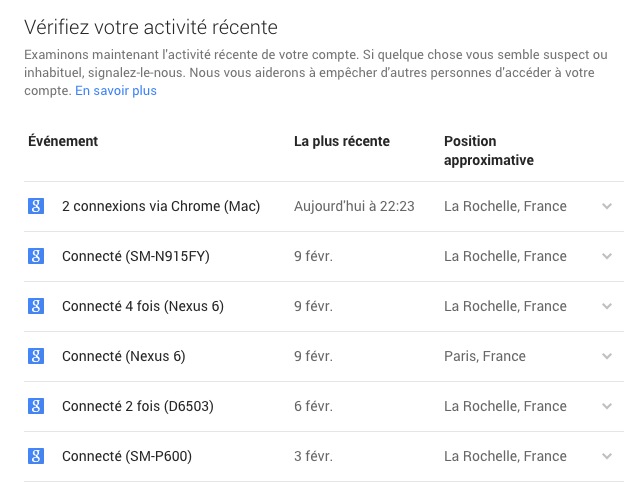Click the La plus récente column header
This screenshot has height=484, width=641.
point(342,141)
